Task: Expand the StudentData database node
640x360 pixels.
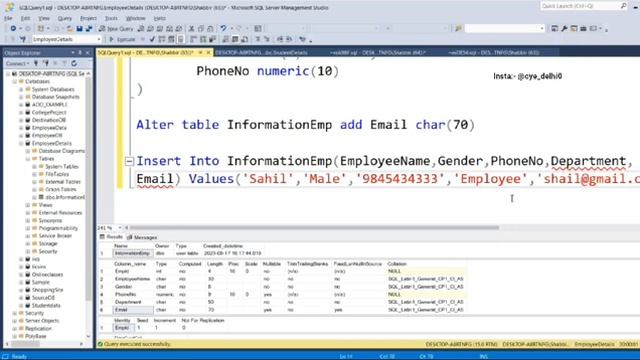Action: pyautogui.click(x=21, y=306)
